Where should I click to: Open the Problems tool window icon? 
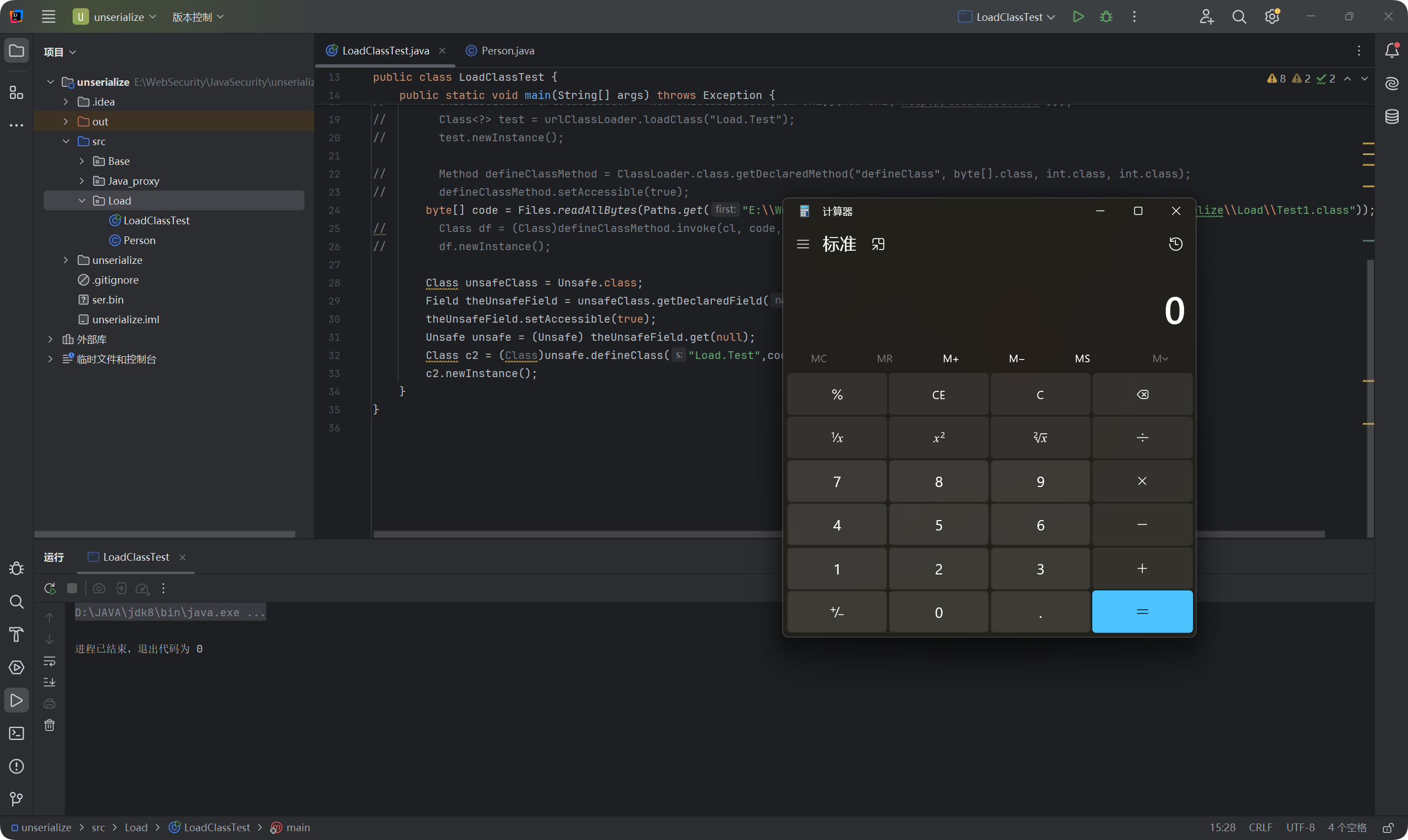(16, 766)
